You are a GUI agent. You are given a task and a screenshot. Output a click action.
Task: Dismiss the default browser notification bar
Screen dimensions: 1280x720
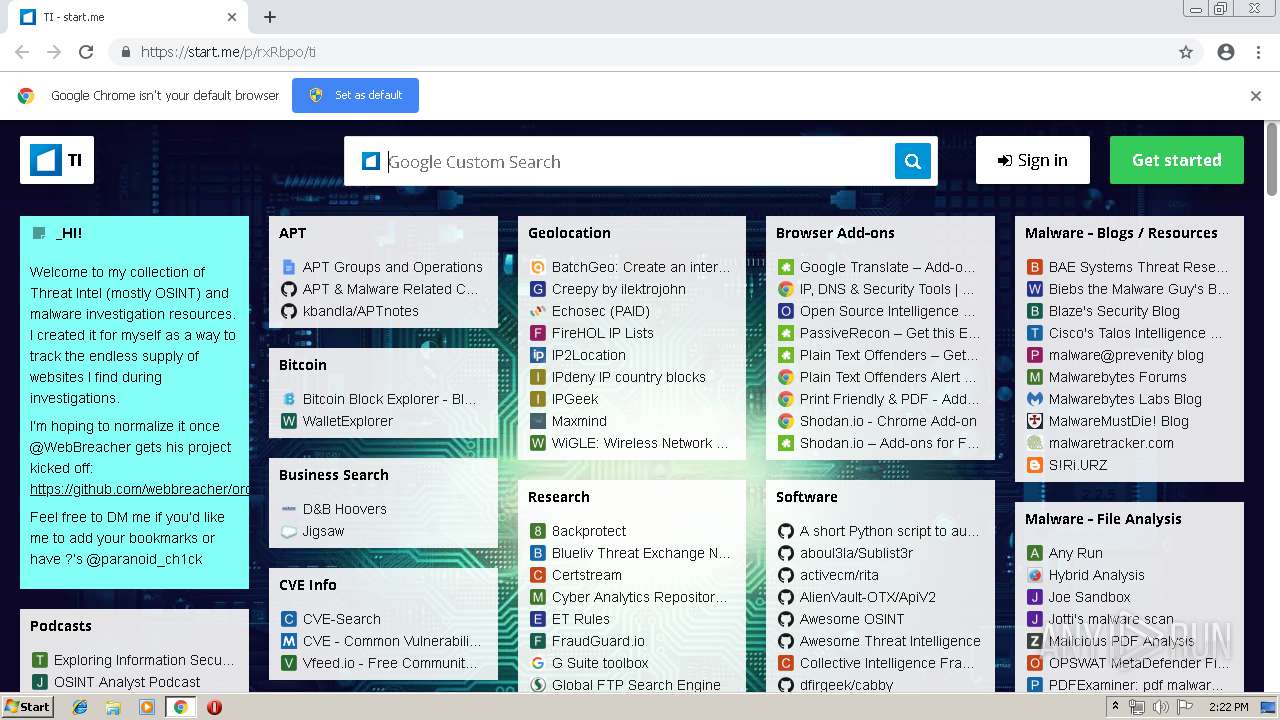point(1256,96)
